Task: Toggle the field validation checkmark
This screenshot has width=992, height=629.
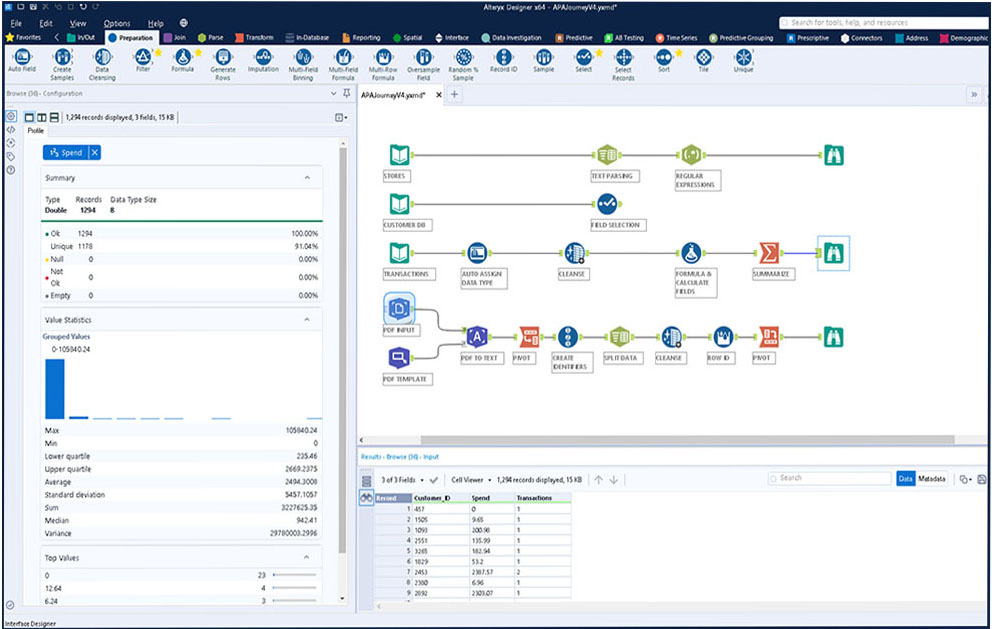Action: 434,478
